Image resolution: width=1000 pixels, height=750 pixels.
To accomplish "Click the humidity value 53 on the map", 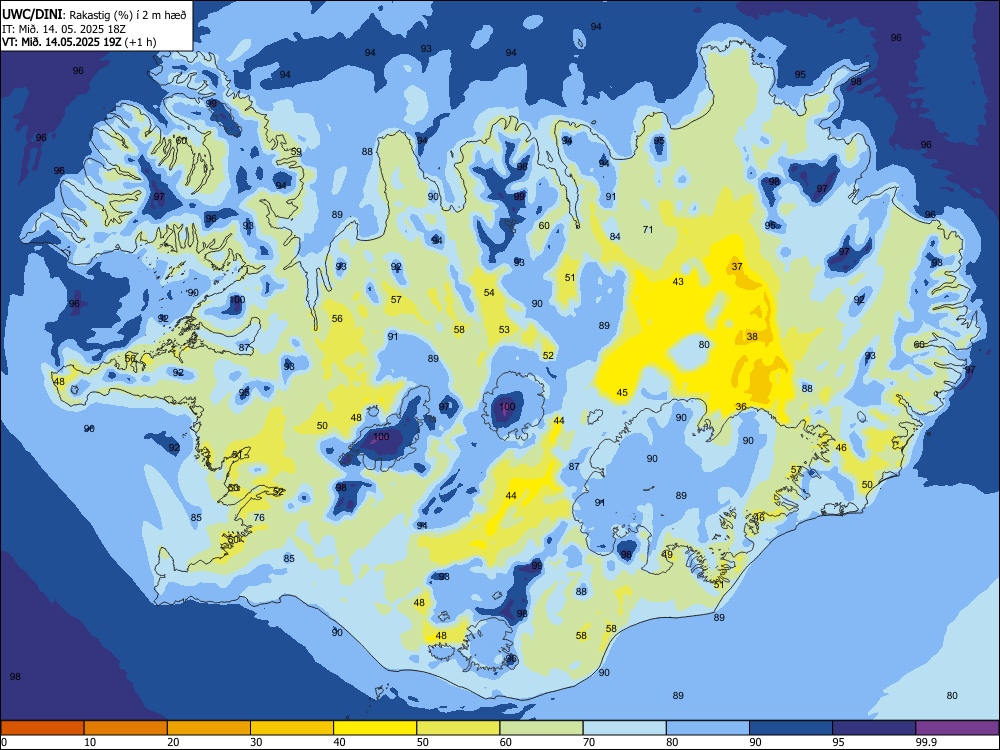I will coord(504,330).
